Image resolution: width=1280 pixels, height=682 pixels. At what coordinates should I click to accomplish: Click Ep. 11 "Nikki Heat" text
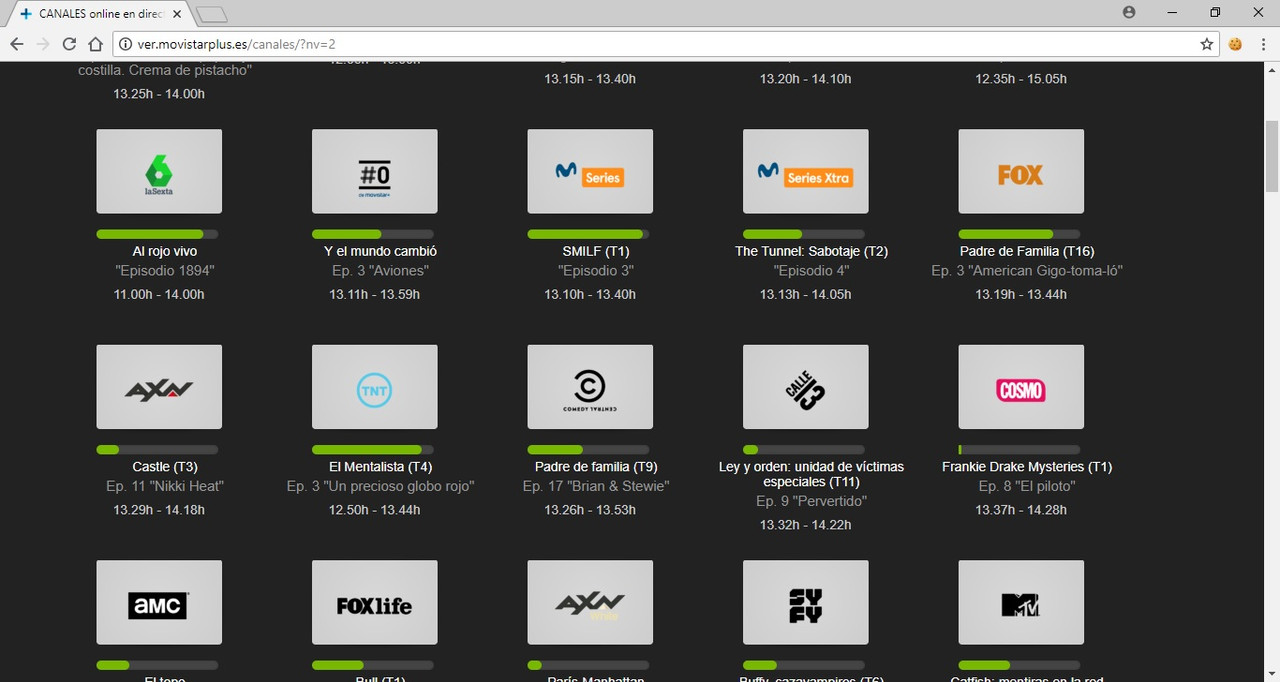[x=165, y=487]
